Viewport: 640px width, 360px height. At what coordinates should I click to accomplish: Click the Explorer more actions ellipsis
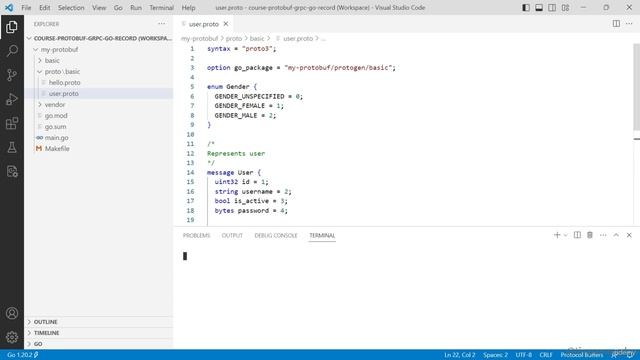(162, 24)
